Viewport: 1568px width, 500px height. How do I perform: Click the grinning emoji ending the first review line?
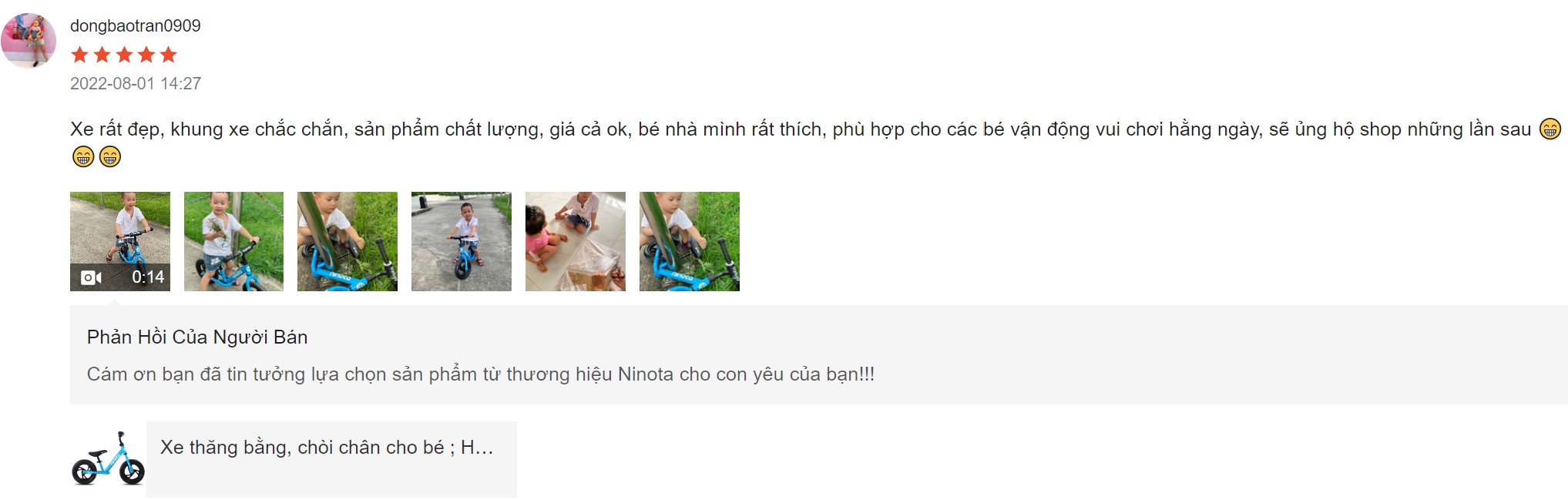pyautogui.click(x=1550, y=129)
